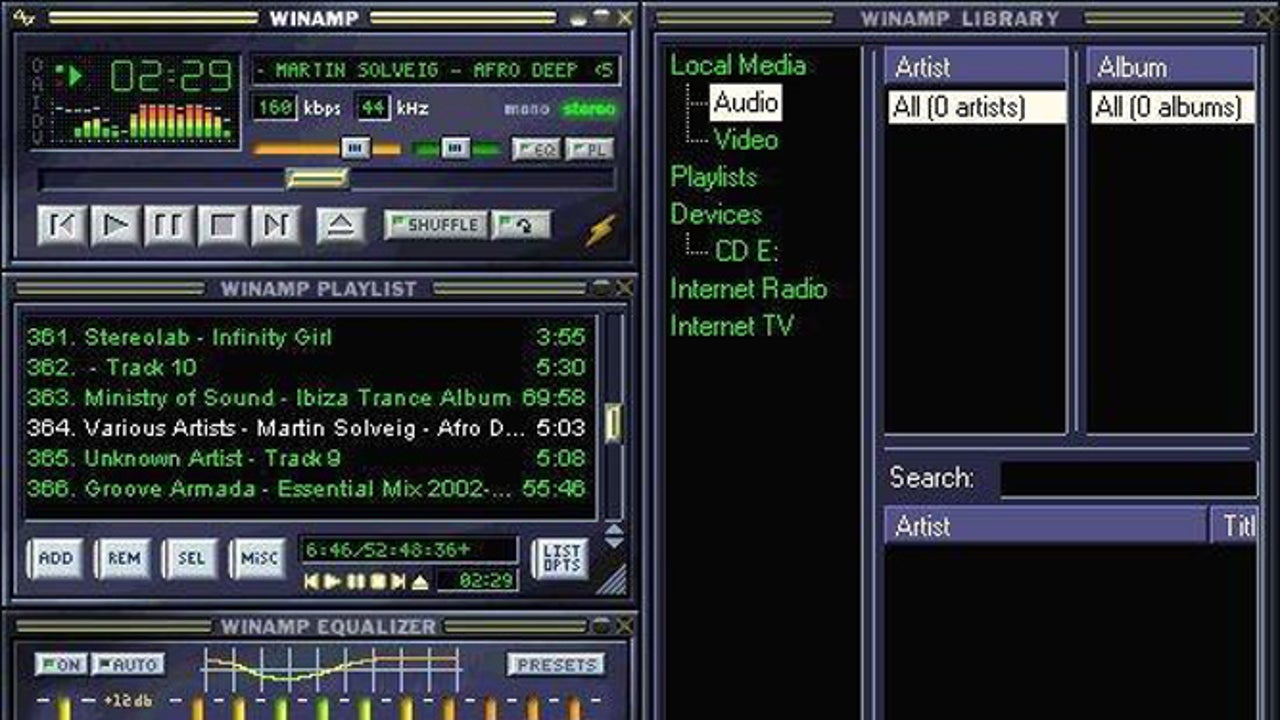1280x720 pixels.
Task: Click the mini next icon in the playlist window
Action: 399,581
